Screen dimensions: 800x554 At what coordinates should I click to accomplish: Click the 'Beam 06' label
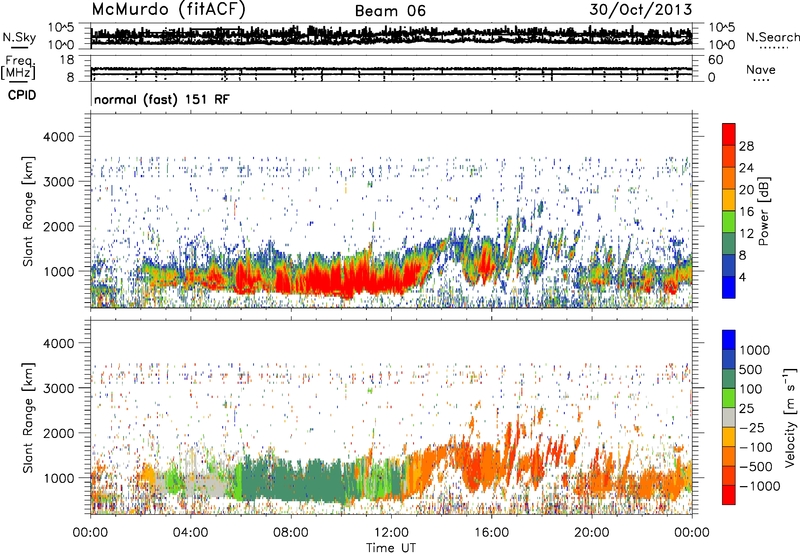point(390,11)
